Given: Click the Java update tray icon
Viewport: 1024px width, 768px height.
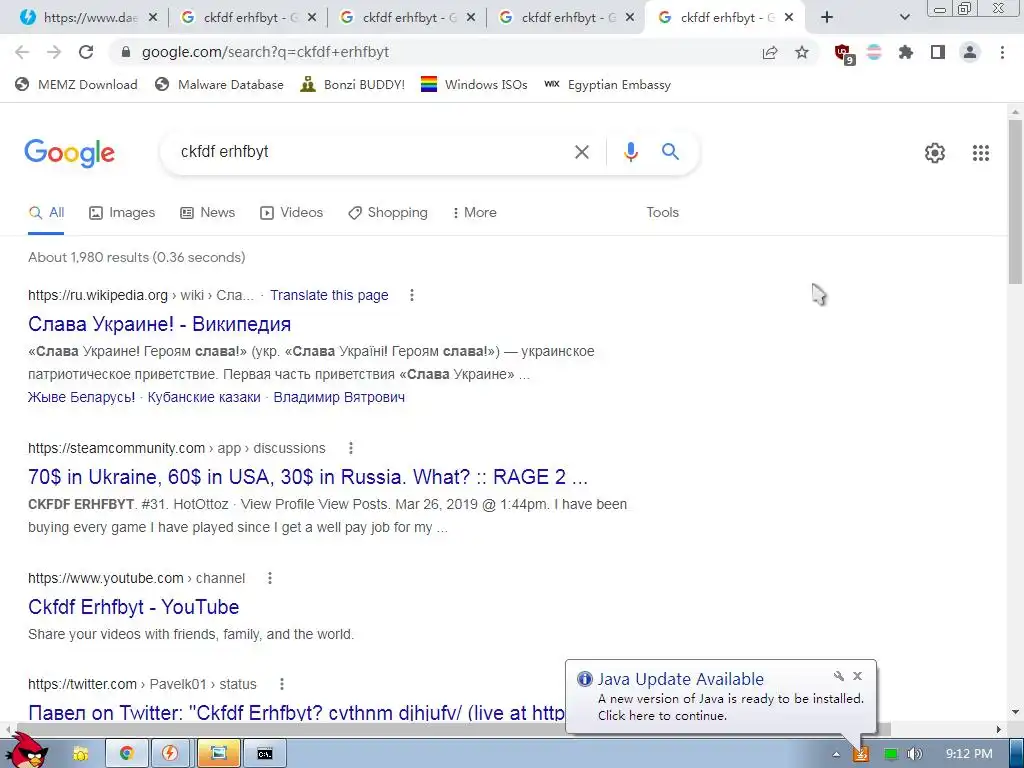Looking at the screenshot, I should pos(861,754).
